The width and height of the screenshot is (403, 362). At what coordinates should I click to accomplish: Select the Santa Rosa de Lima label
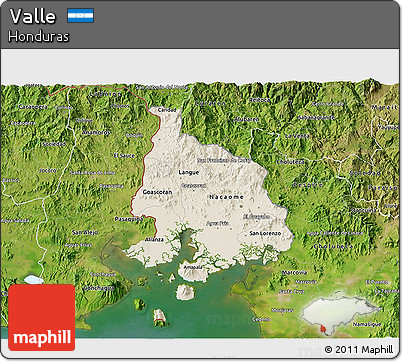click(93, 173)
